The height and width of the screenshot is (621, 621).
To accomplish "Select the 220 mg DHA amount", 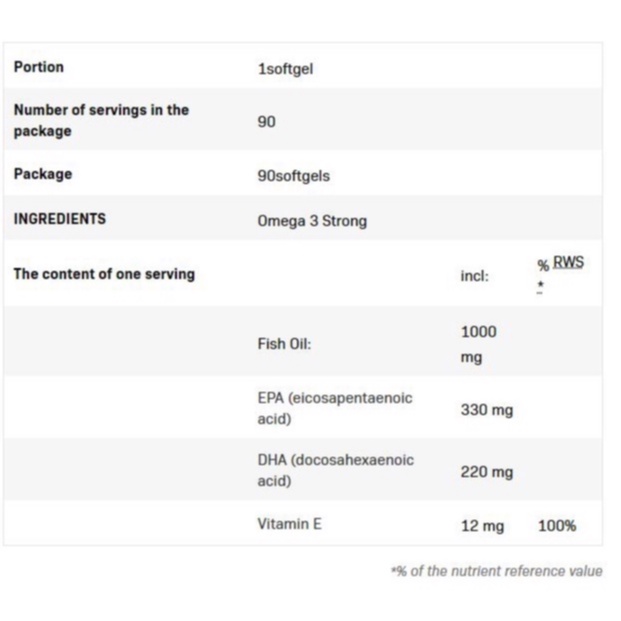I will (x=486, y=471).
